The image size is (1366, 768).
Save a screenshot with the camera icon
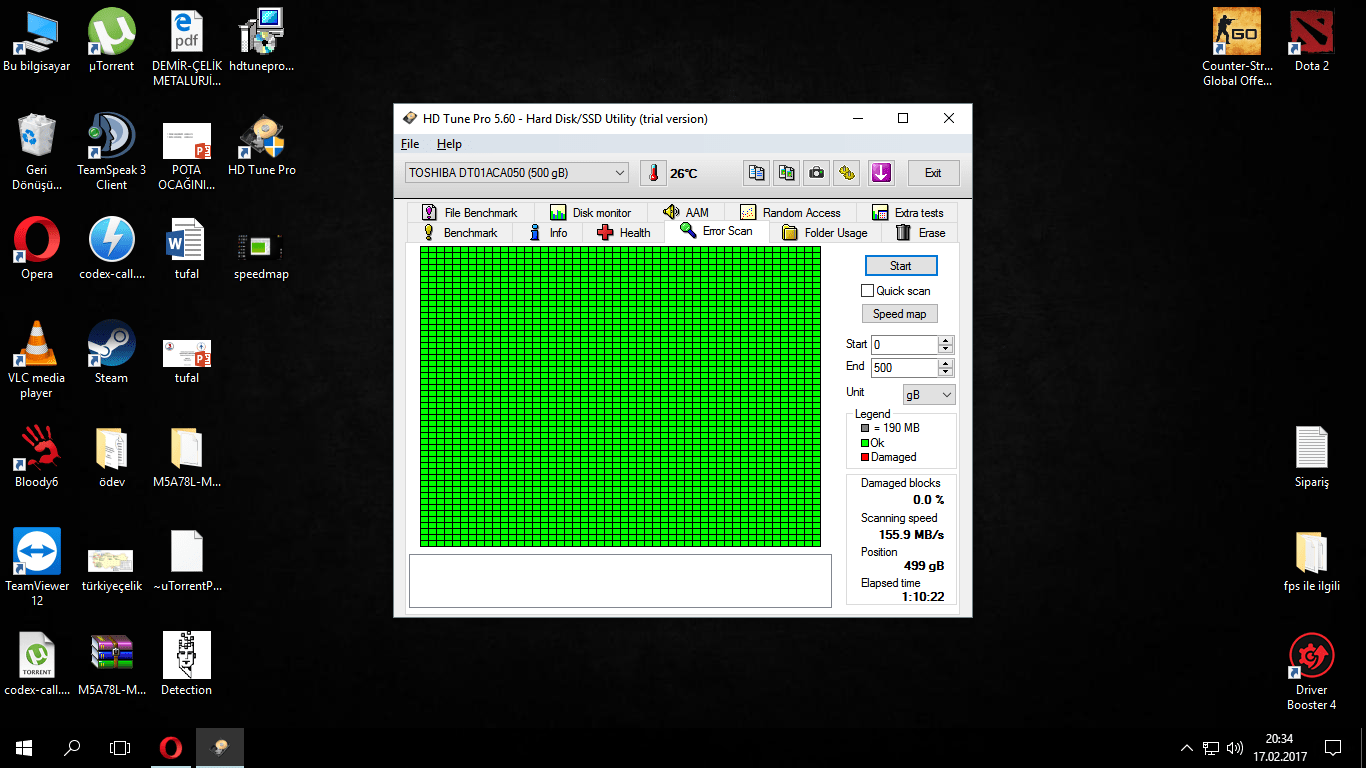click(x=817, y=173)
